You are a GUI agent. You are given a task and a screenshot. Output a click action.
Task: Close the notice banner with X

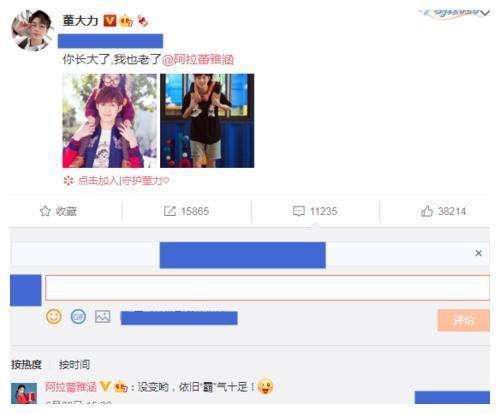click(x=478, y=253)
